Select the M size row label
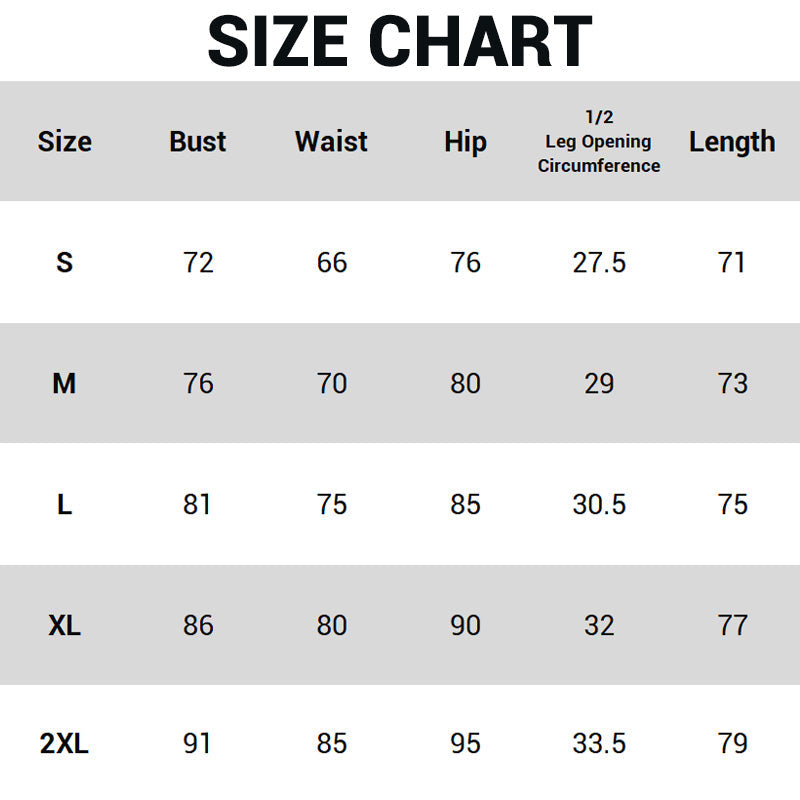Image resolution: width=800 pixels, height=800 pixels. tap(64, 384)
